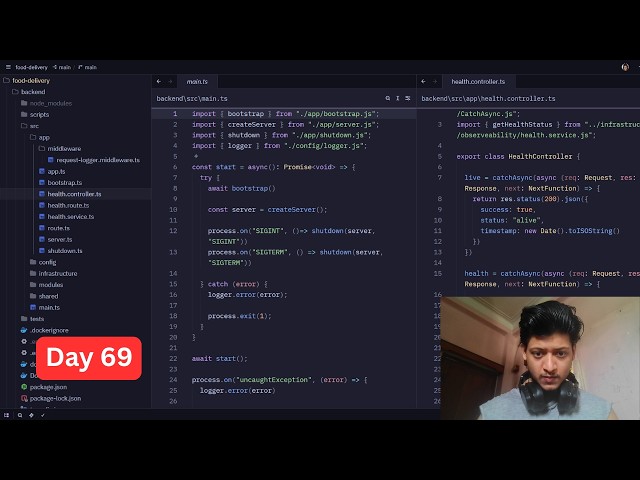Click the file icon beside route.ts
Viewport: 640px width, 480px height.
point(42,228)
